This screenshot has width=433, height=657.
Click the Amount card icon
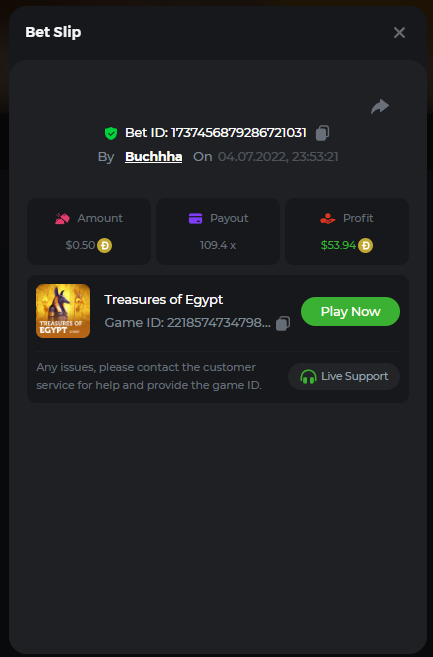pyautogui.click(x=62, y=218)
